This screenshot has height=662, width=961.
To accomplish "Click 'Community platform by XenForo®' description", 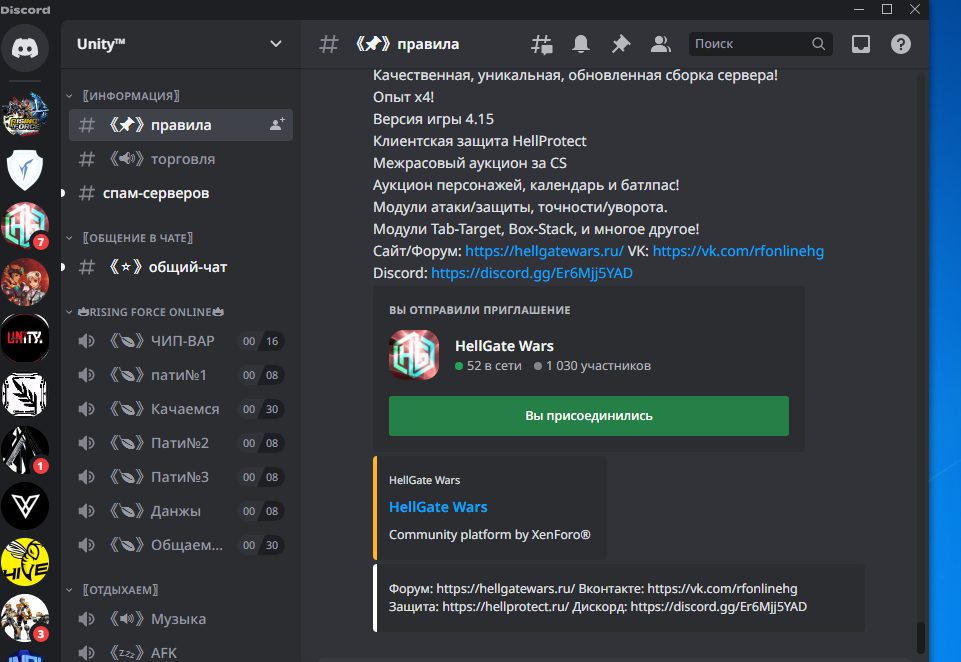I will 490,535.
